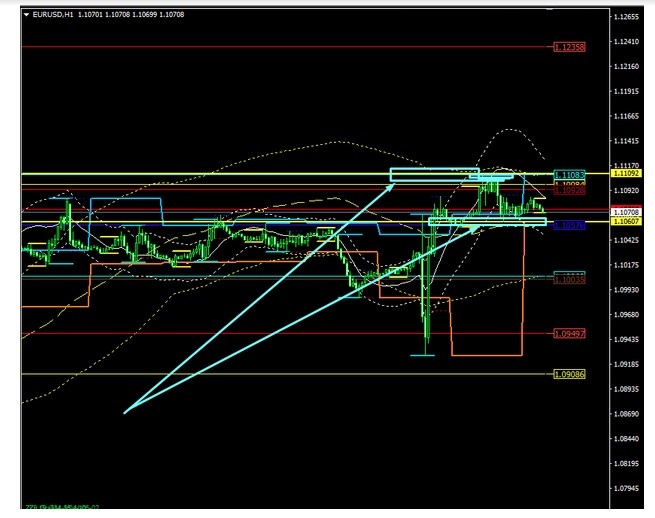The height and width of the screenshot is (518, 655).
Task: Click the yellow 1.09086 price label
Action: tap(569, 374)
